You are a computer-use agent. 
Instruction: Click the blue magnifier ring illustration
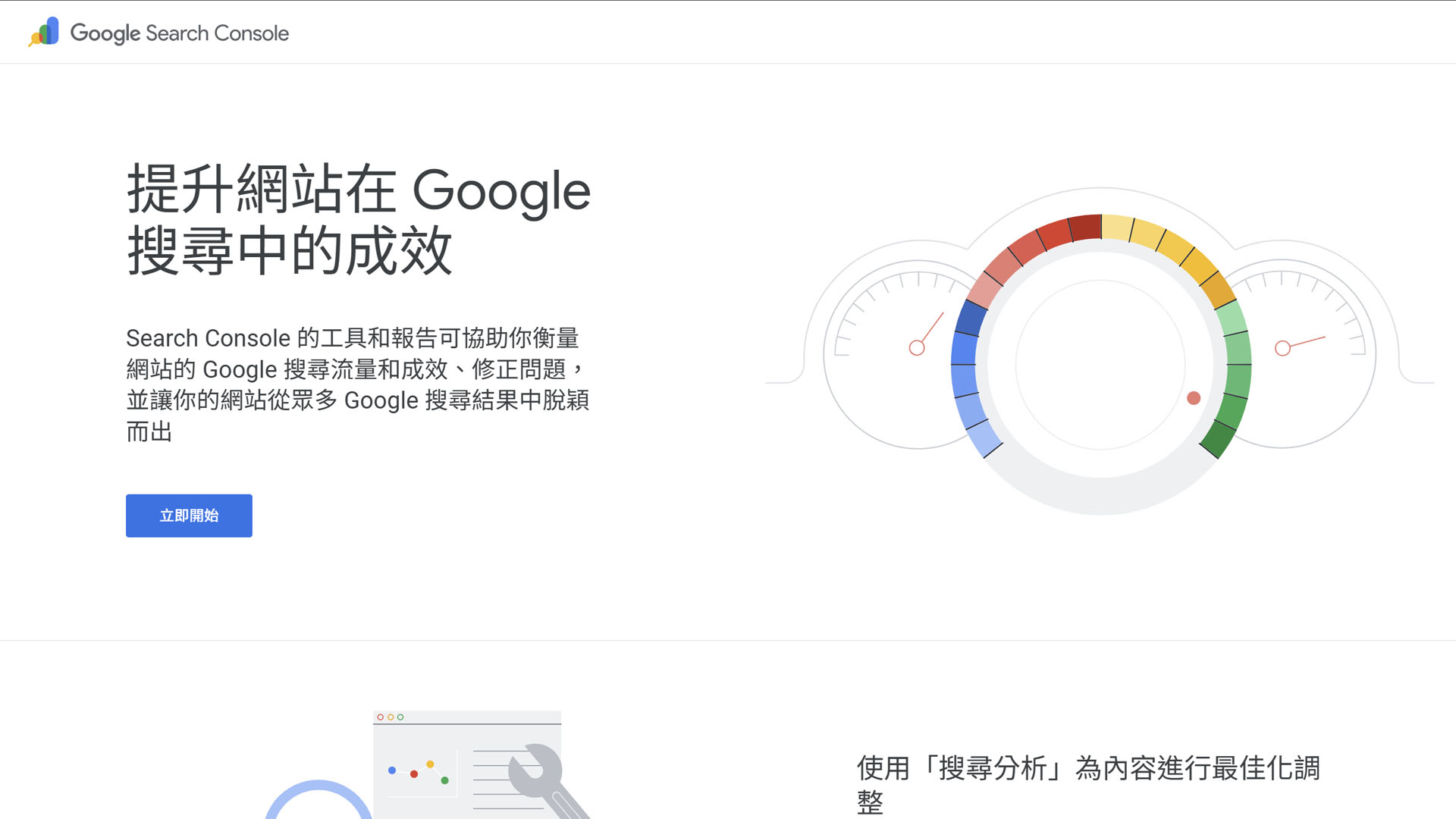pyautogui.click(x=318, y=800)
